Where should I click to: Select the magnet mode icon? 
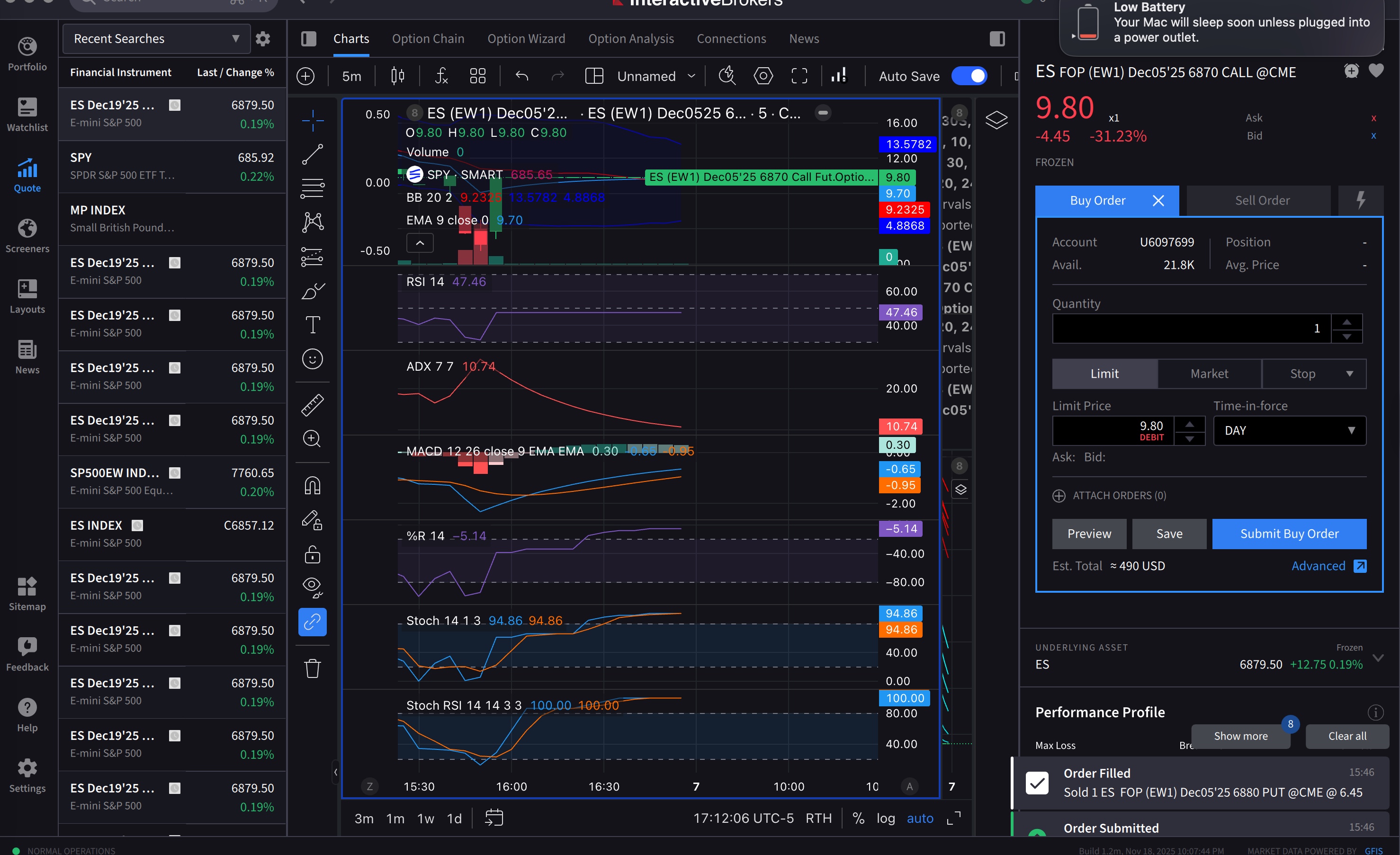(x=313, y=486)
